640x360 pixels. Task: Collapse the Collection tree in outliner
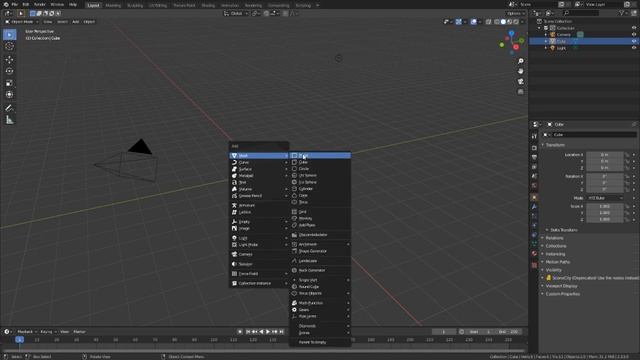539,28
